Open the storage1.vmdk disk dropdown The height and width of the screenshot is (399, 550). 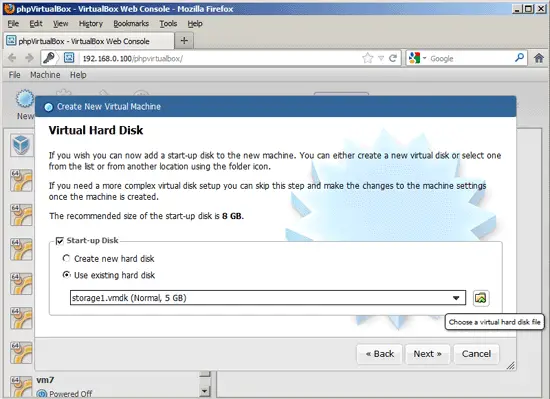pyautogui.click(x=268, y=298)
